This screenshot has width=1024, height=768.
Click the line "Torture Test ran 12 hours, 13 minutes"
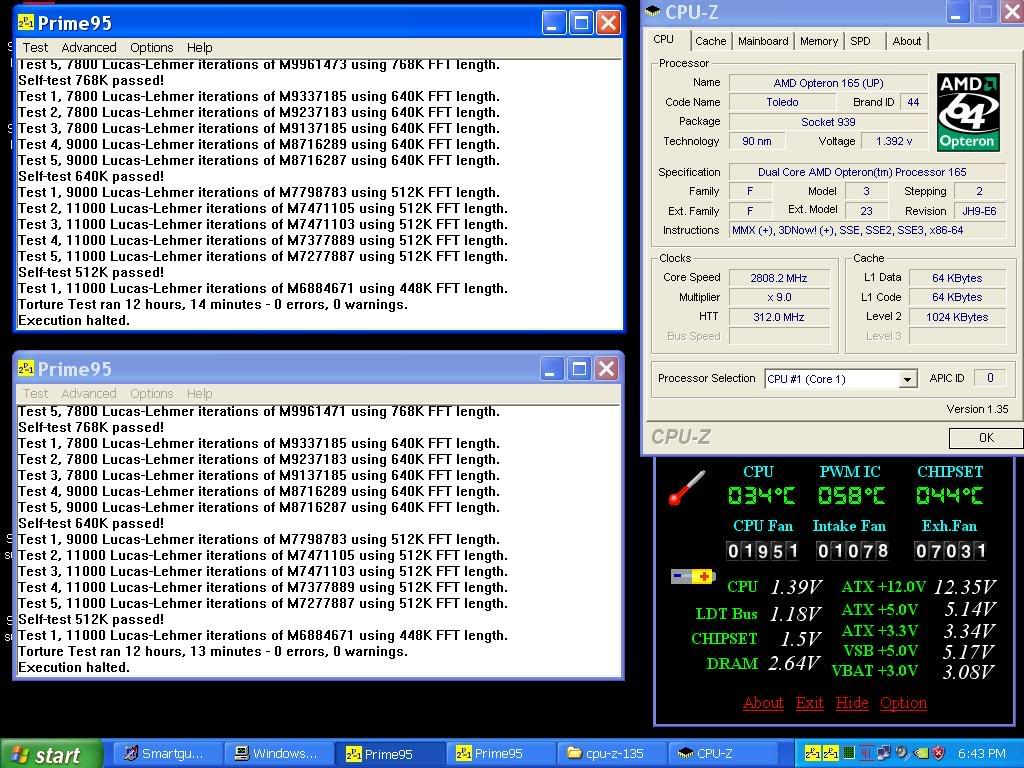[x=213, y=651]
